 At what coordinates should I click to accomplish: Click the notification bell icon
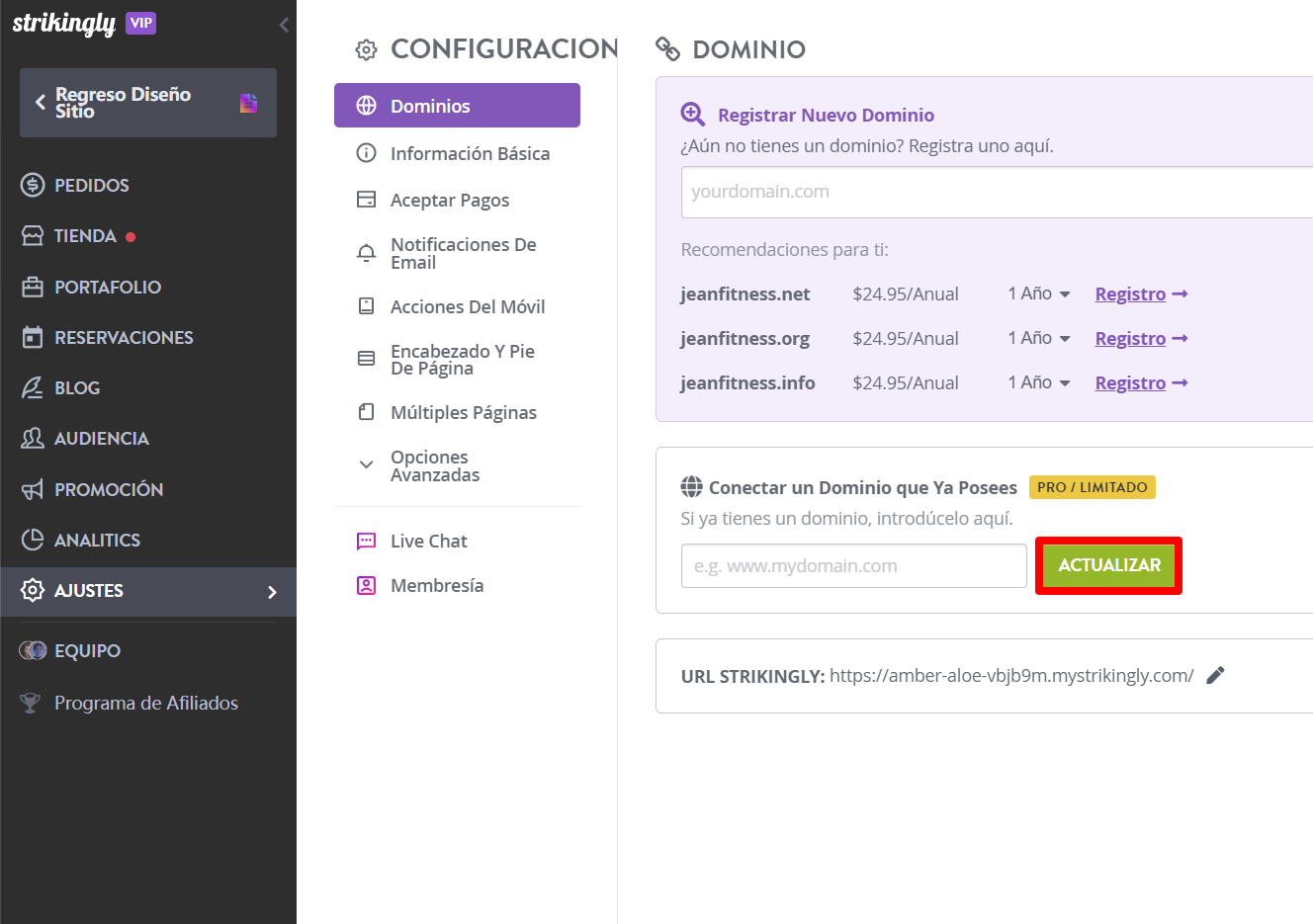(366, 253)
